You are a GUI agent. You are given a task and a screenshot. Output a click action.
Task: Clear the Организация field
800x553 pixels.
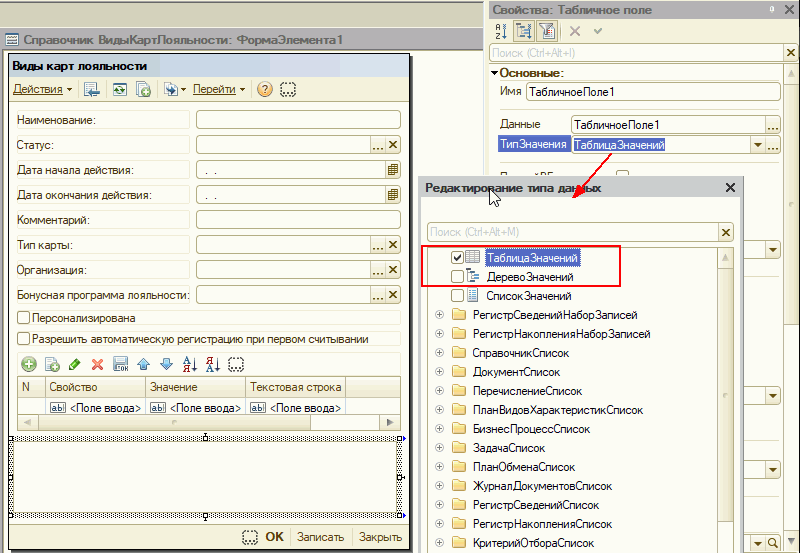pyautogui.click(x=393, y=269)
